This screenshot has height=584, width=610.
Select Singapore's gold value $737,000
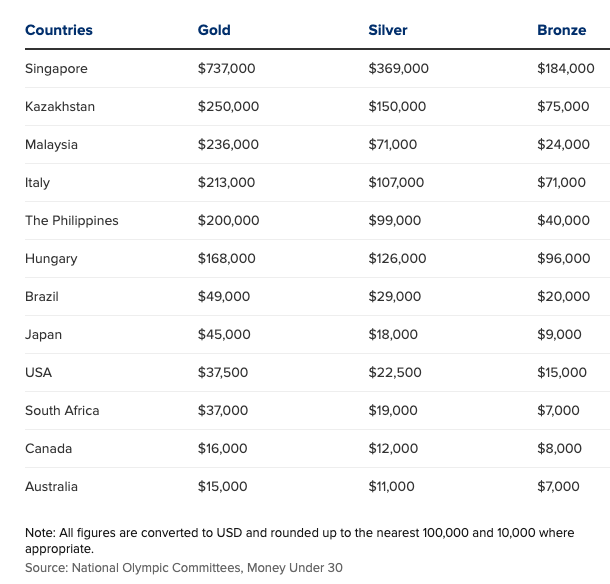coord(226,68)
